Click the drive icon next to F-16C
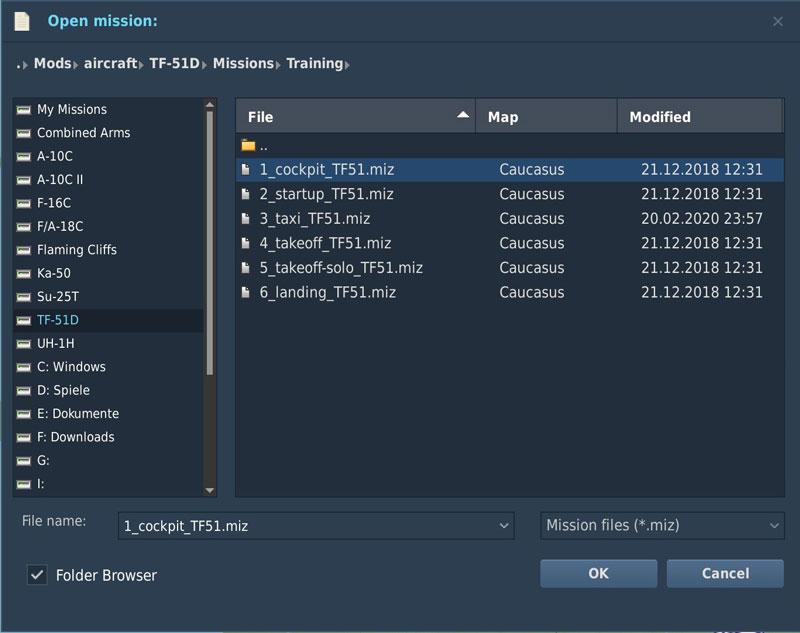The width and height of the screenshot is (800, 633). [23, 204]
